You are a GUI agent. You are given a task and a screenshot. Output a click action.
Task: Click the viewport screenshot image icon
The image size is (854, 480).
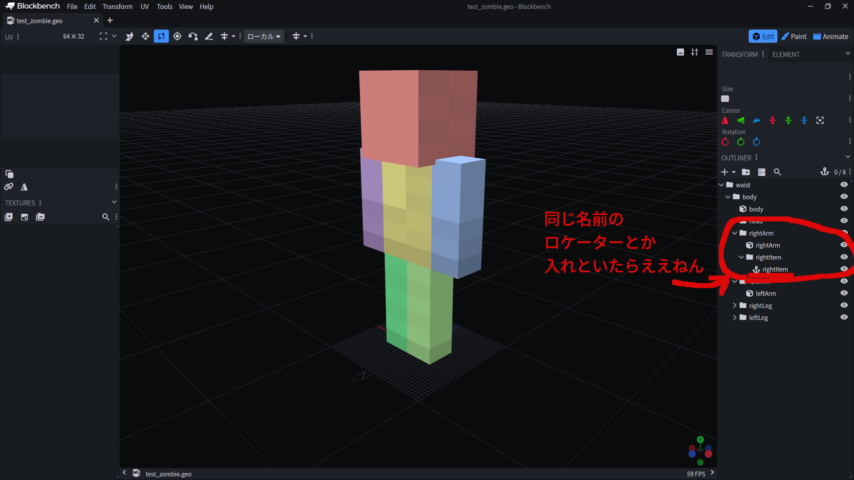pyautogui.click(x=680, y=52)
